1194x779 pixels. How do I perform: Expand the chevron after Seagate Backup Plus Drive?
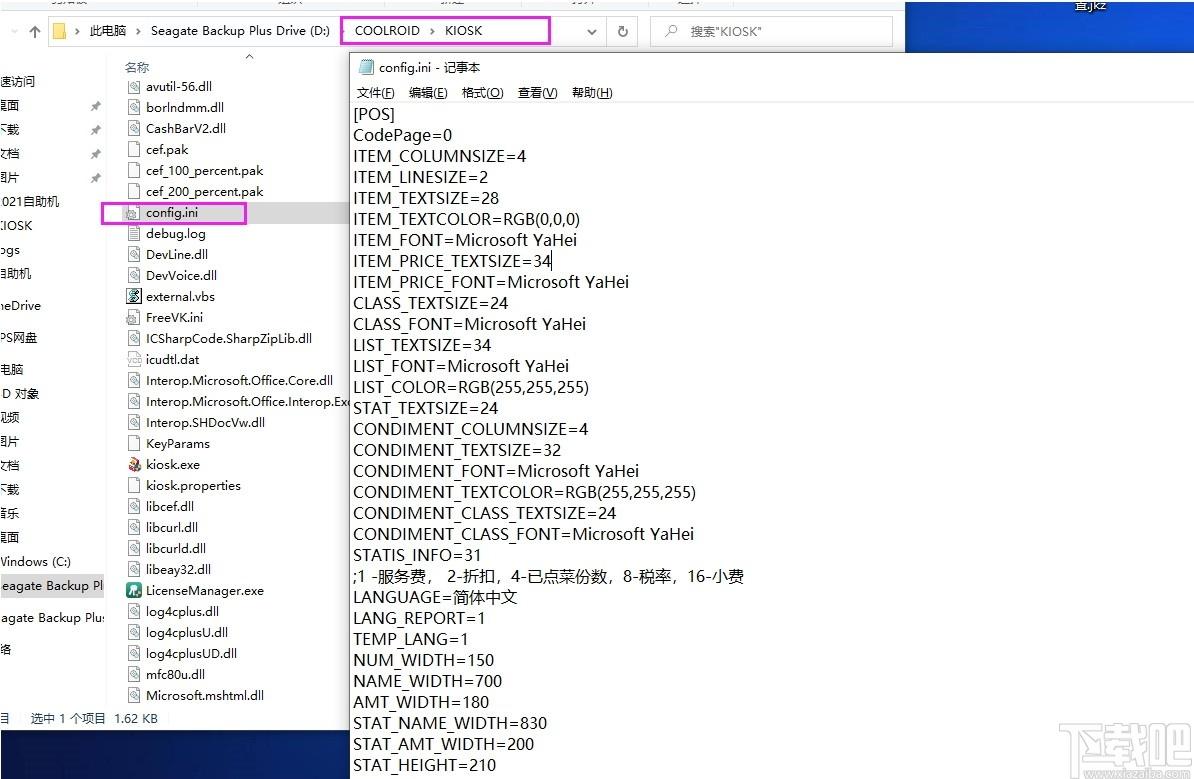(x=339, y=31)
